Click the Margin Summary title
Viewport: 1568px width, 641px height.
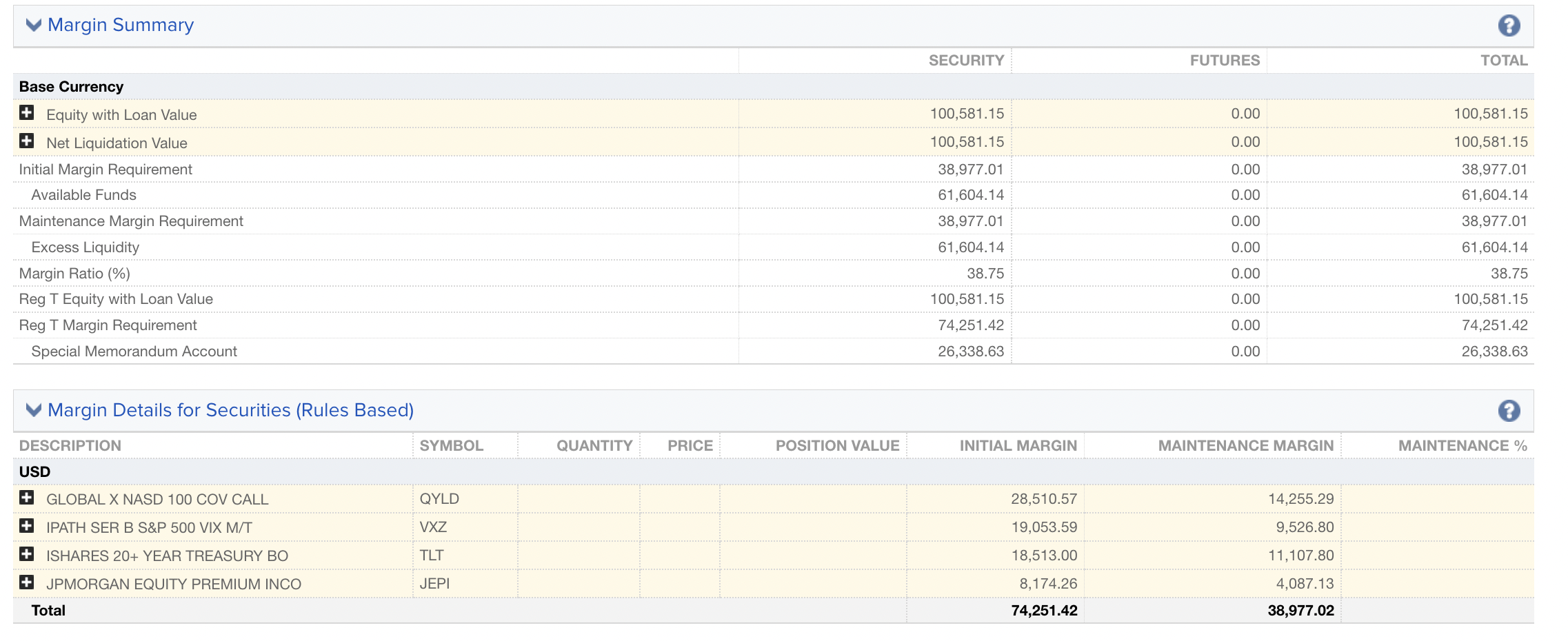[x=121, y=26]
